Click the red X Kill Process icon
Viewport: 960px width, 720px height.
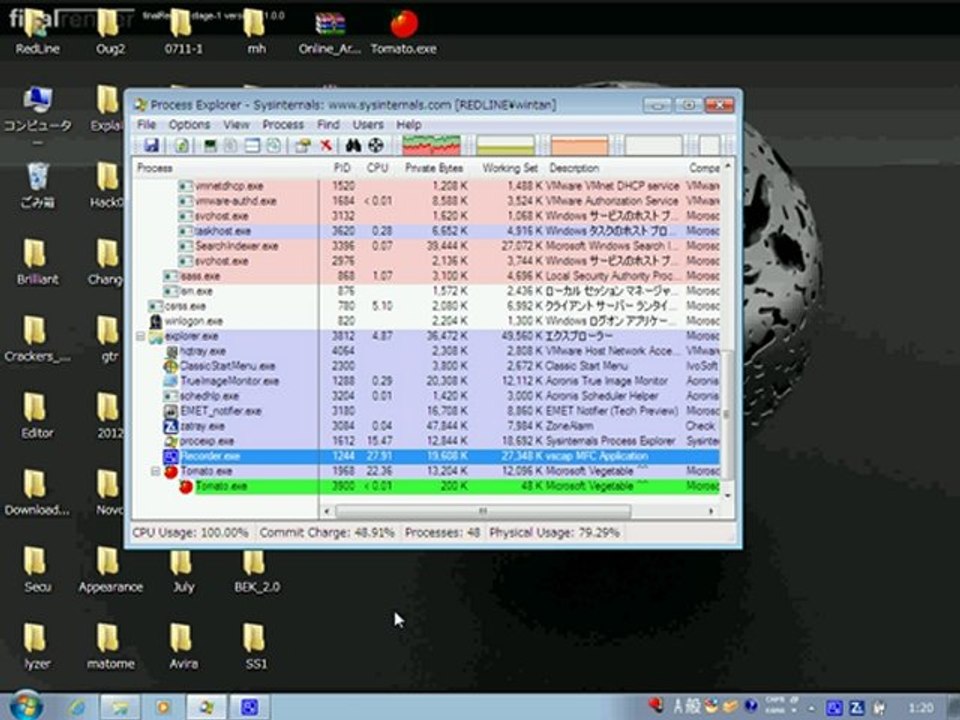coord(326,145)
